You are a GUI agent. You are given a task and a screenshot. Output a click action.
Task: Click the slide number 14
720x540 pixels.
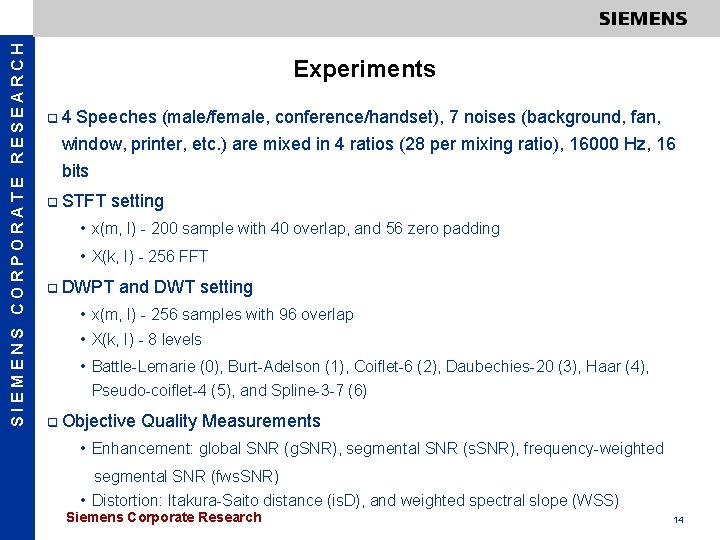coord(678,520)
